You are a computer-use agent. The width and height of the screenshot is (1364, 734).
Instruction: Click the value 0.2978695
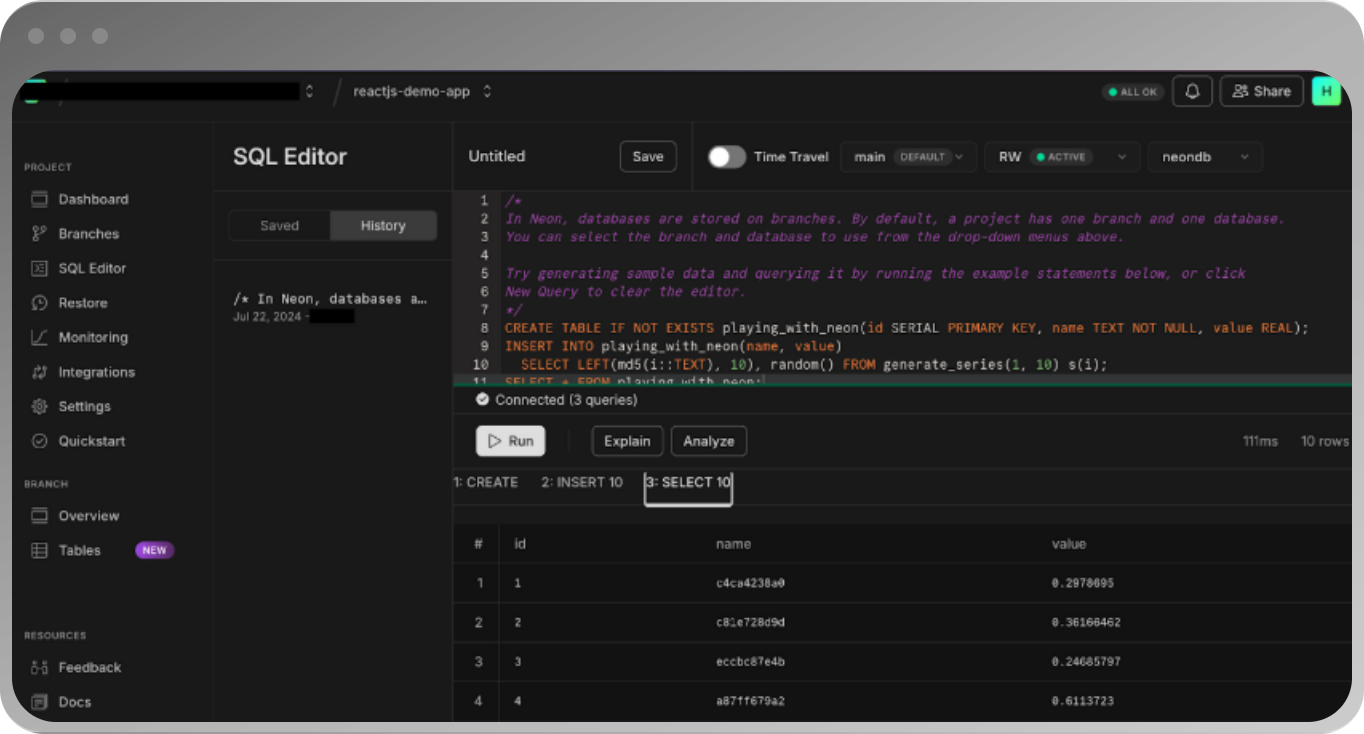tap(1083, 583)
